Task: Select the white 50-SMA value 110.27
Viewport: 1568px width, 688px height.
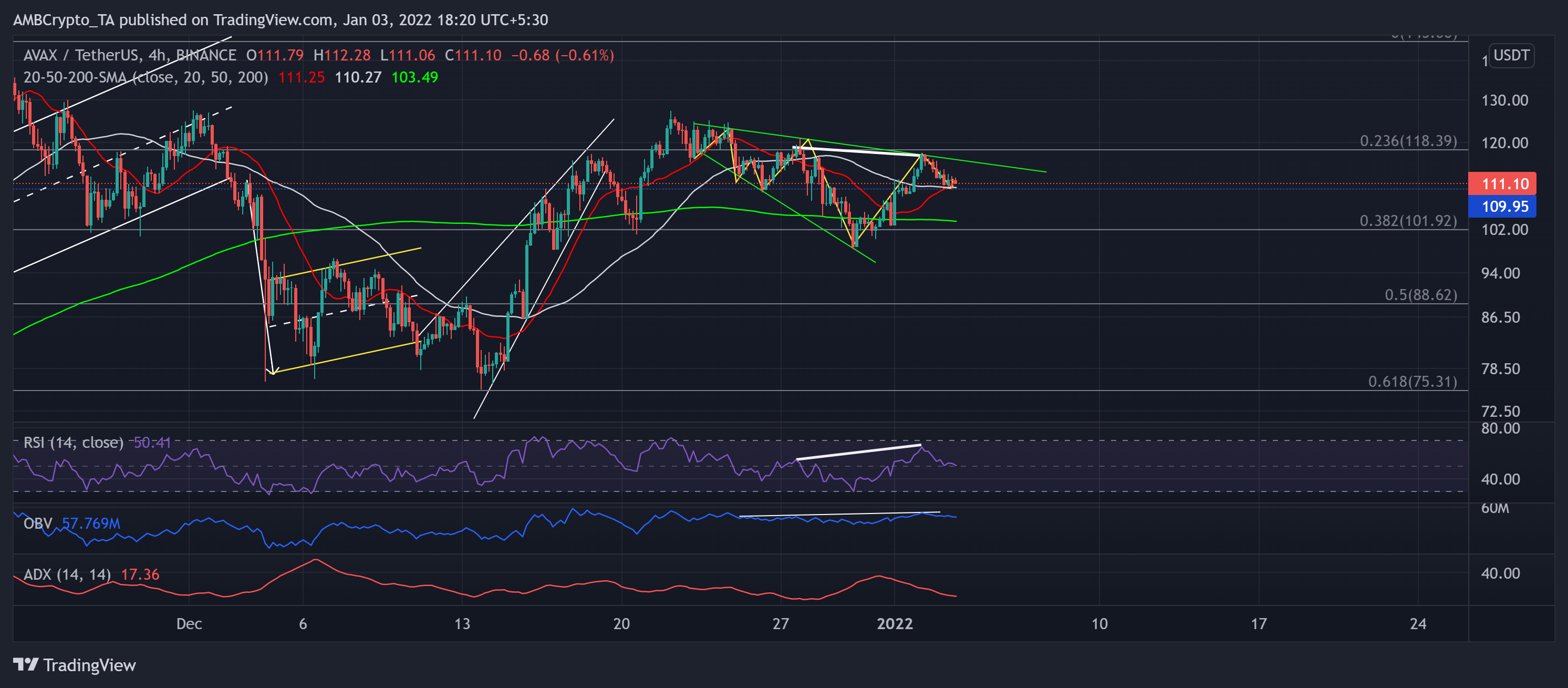Action: click(x=358, y=77)
